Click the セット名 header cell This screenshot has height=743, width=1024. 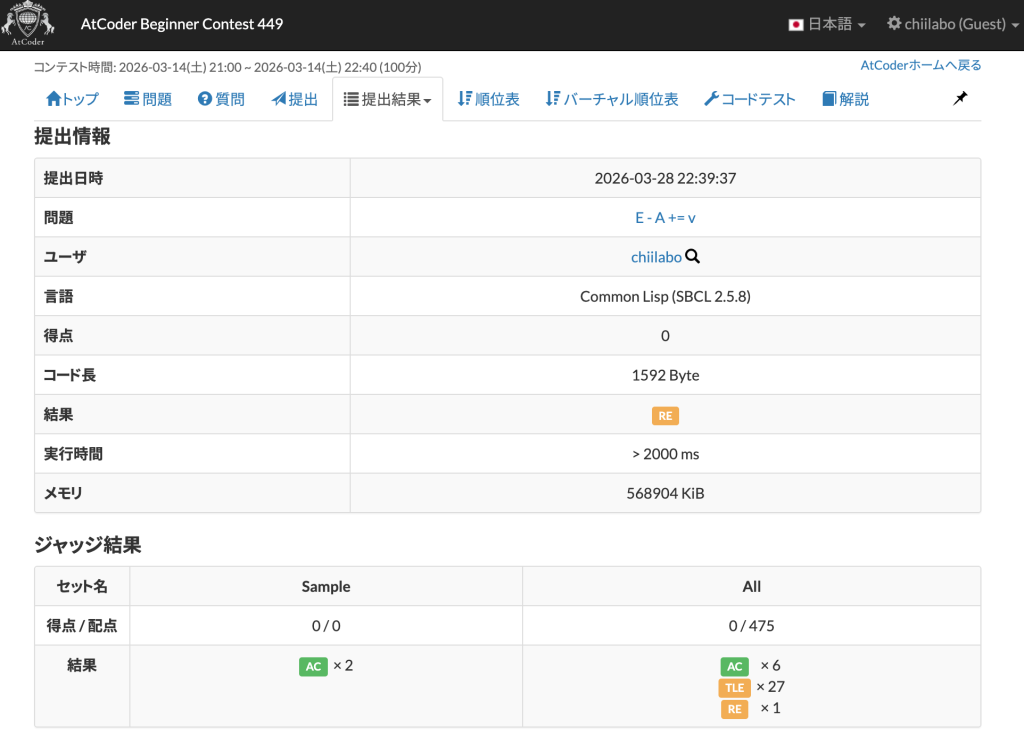coord(82,586)
